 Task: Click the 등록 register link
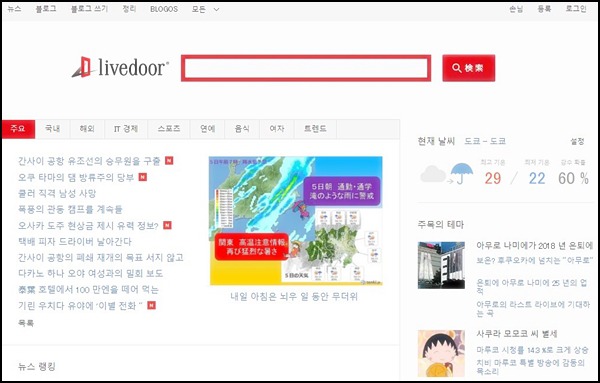(544, 9)
